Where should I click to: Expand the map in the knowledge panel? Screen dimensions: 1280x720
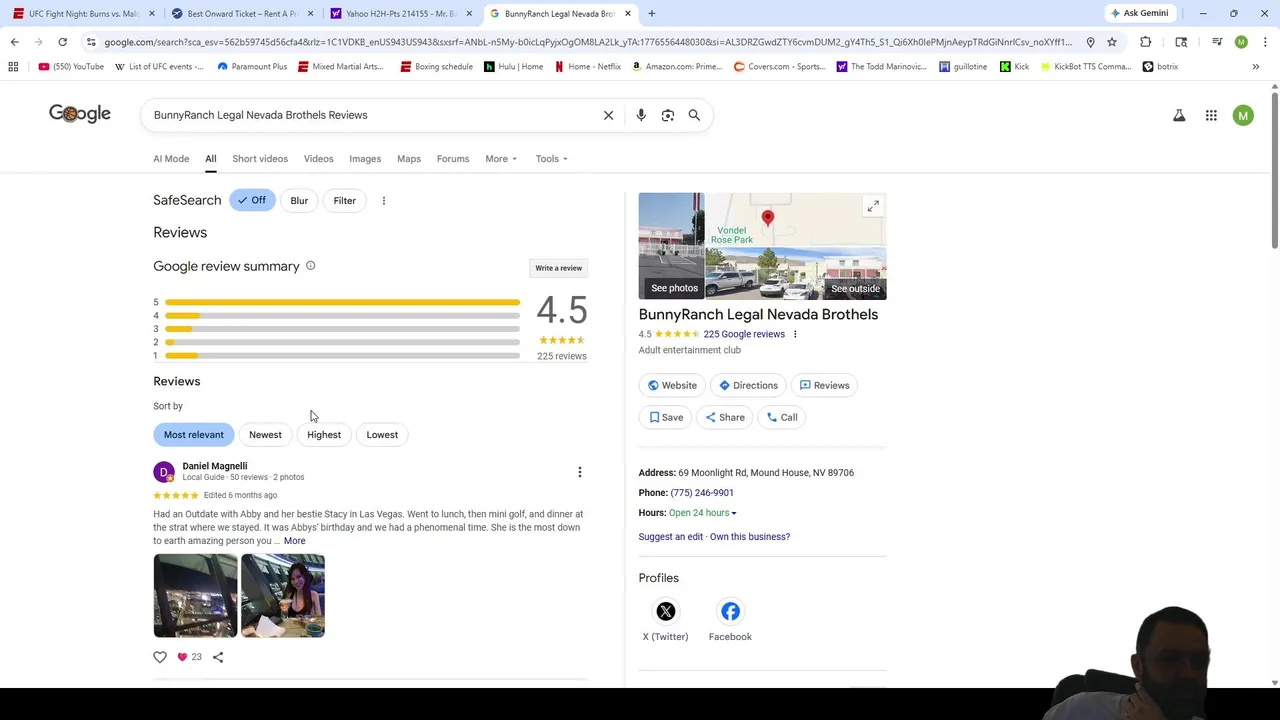click(x=873, y=206)
